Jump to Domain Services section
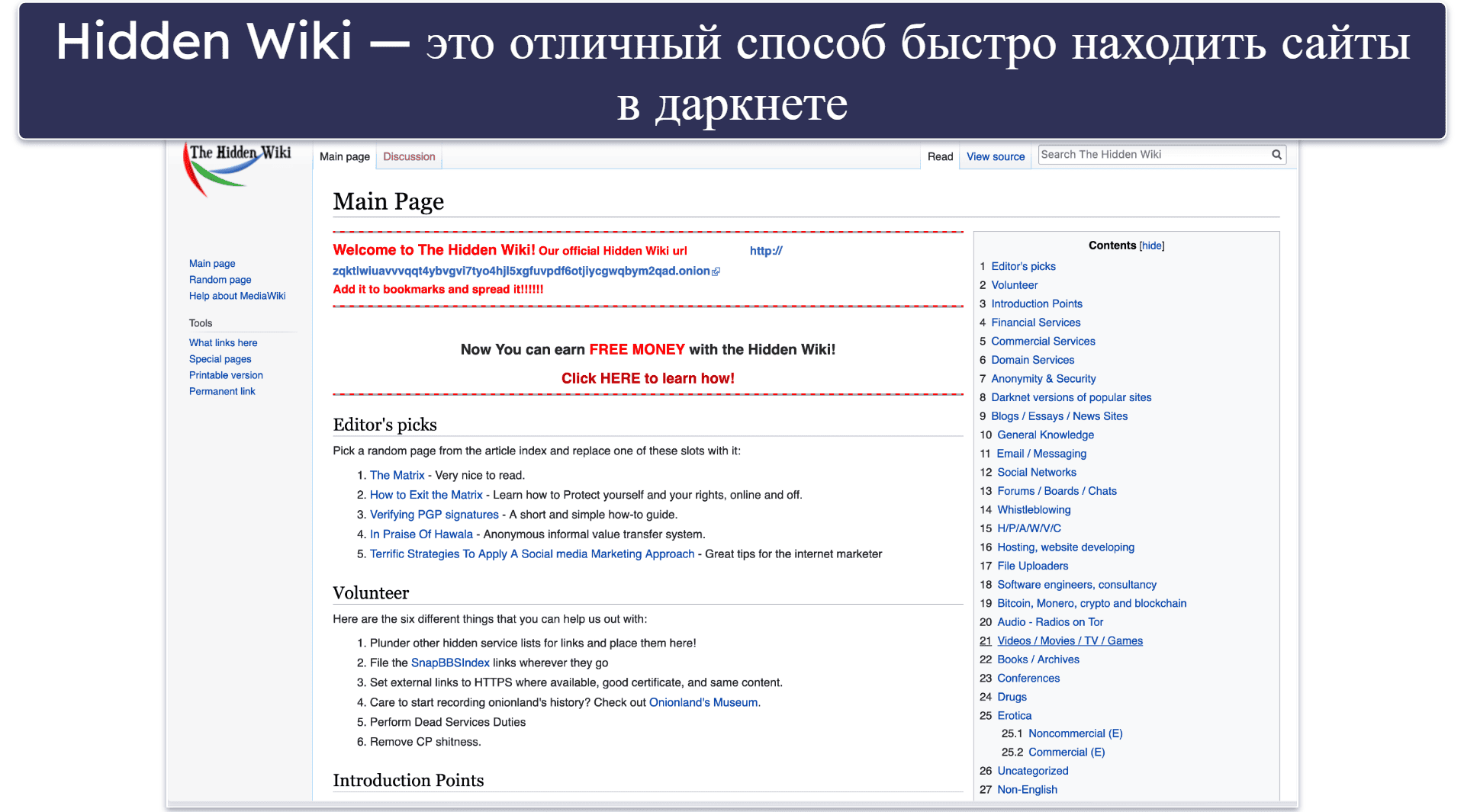The height and width of the screenshot is (812, 1464). point(1032,360)
